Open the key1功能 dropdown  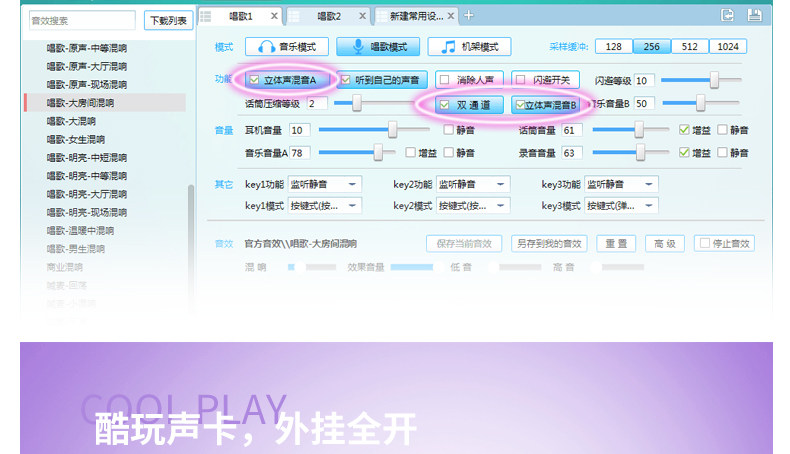324,184
